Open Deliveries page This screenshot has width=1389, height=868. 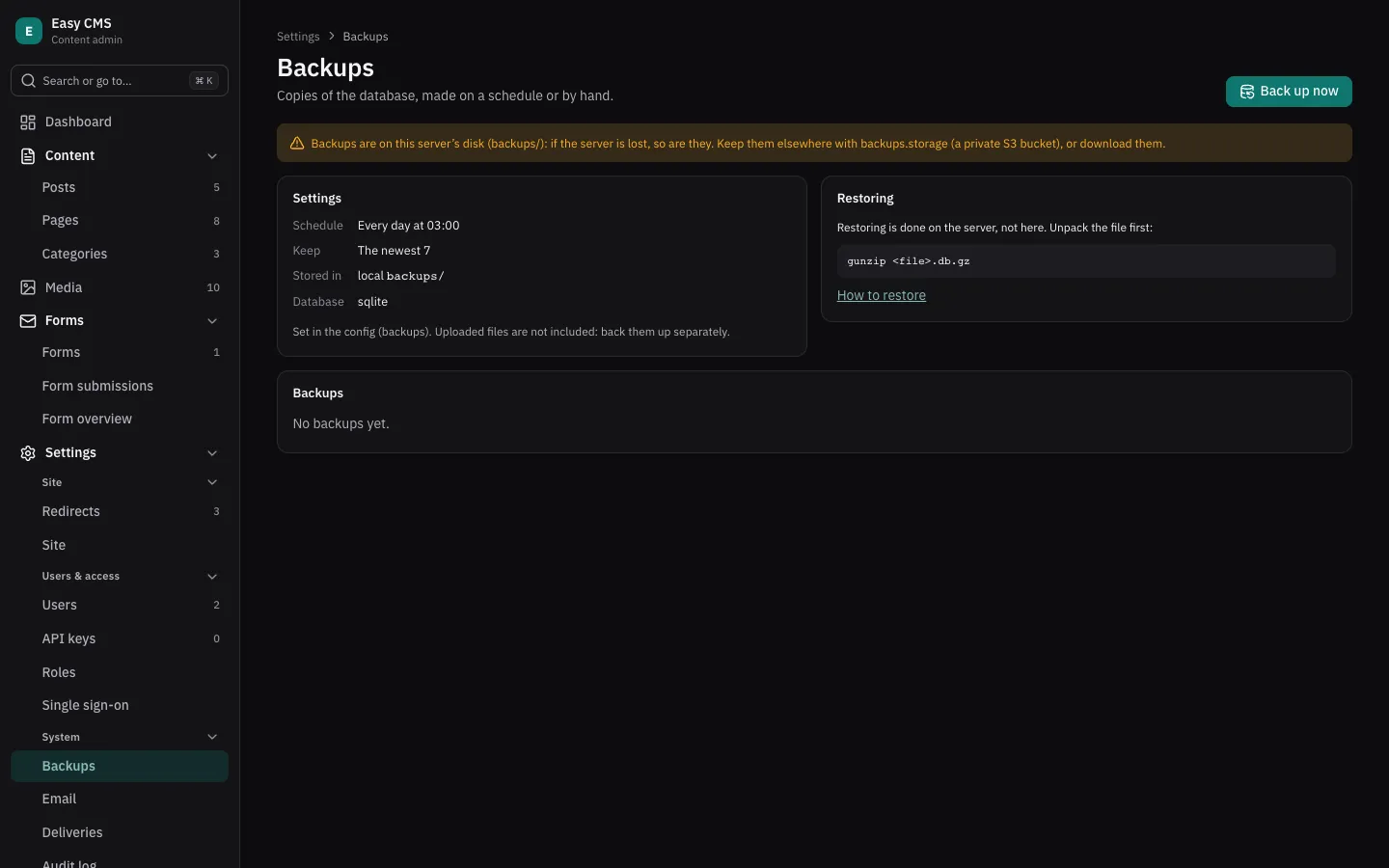tap(120, 832)
